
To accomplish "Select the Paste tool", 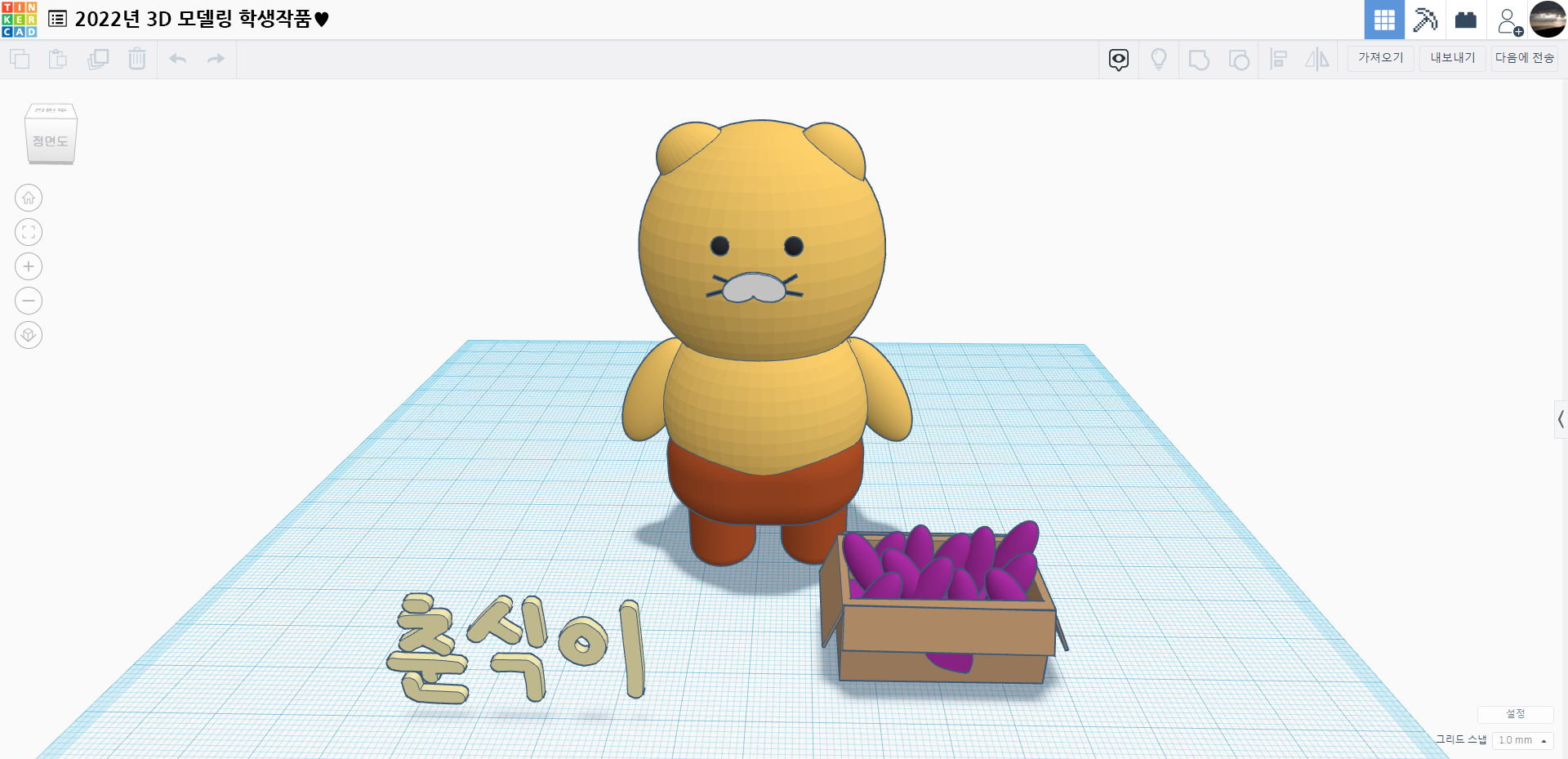I will [58, 59].
